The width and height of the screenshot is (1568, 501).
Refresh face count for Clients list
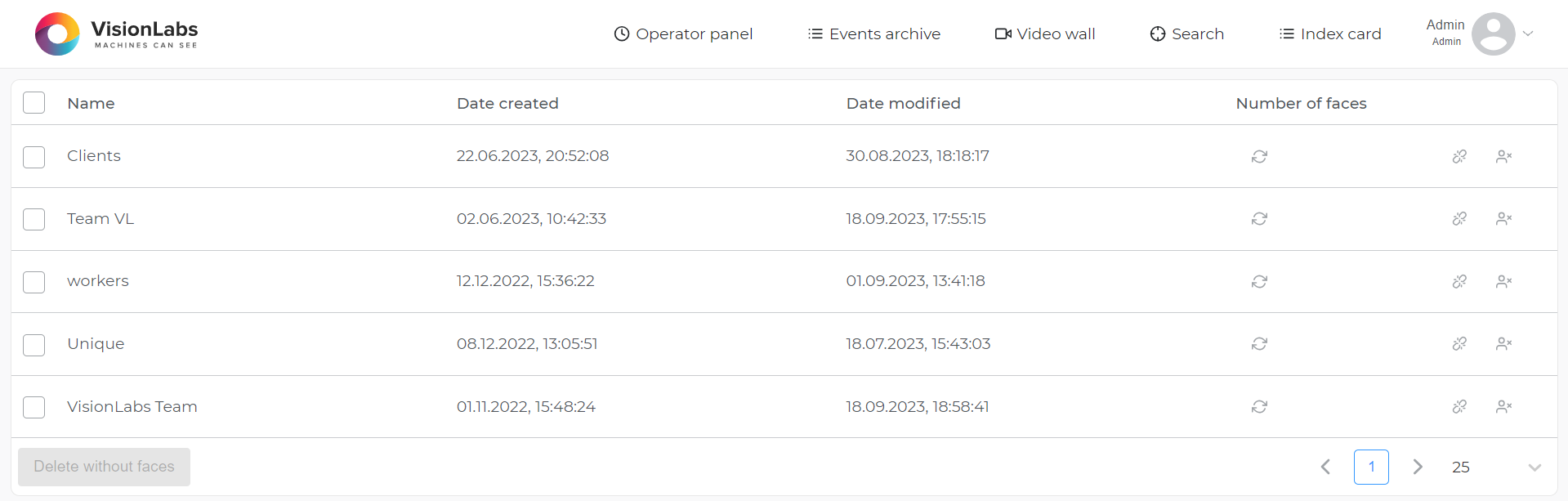pos(1259,156)
